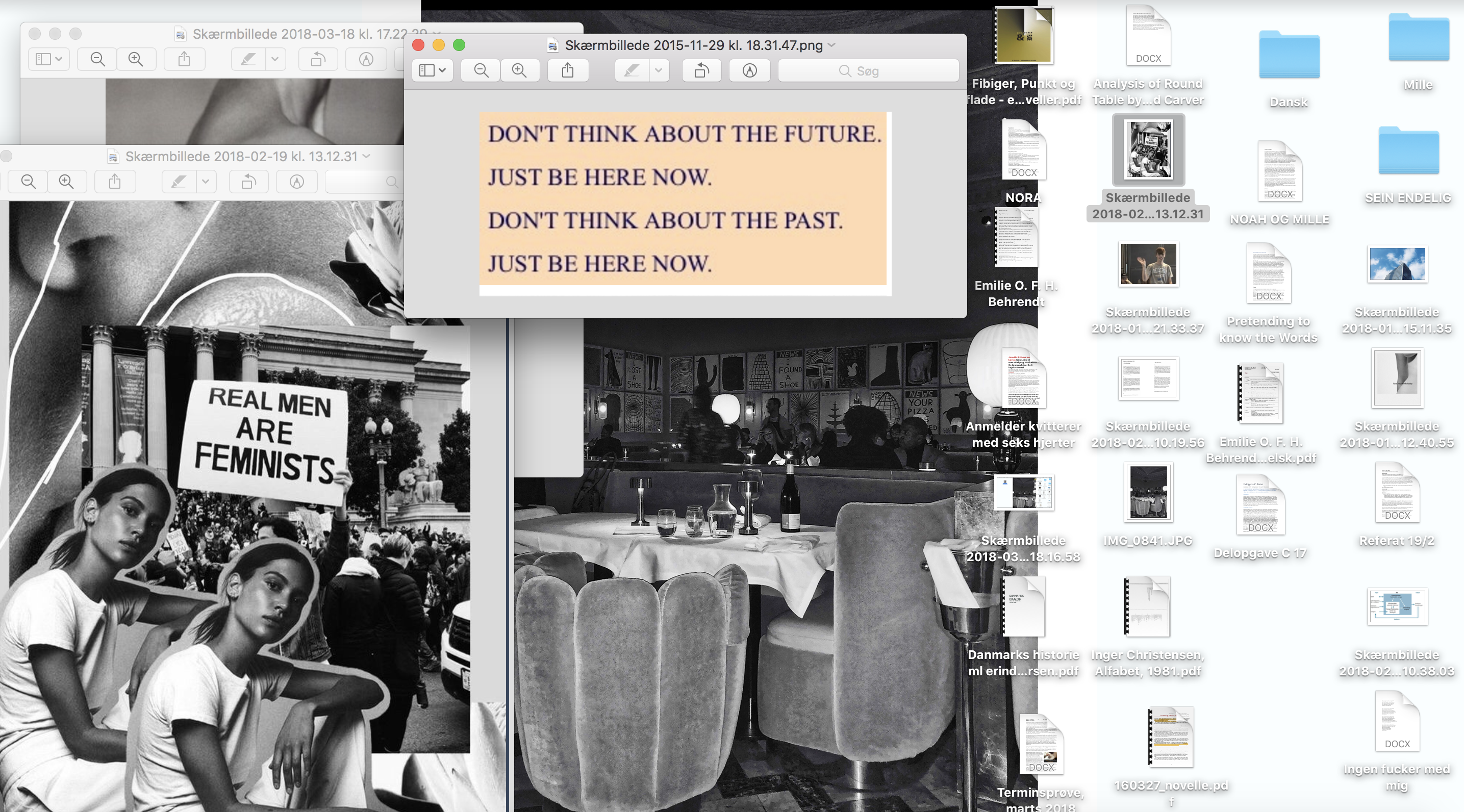
Task: Click the Søg search field
Action: [x=868, y=70]
